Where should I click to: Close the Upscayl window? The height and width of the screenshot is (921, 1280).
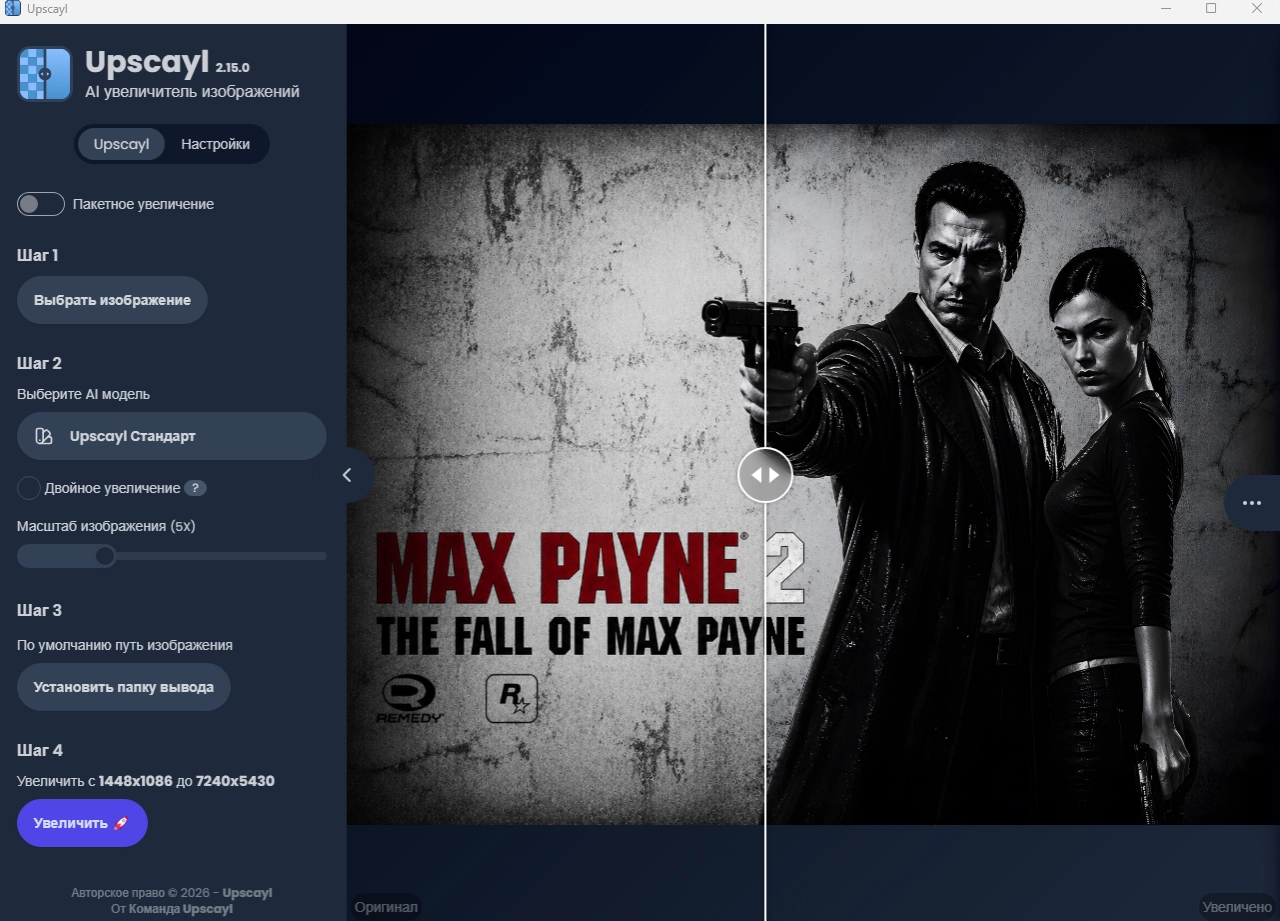point(1257,9)
